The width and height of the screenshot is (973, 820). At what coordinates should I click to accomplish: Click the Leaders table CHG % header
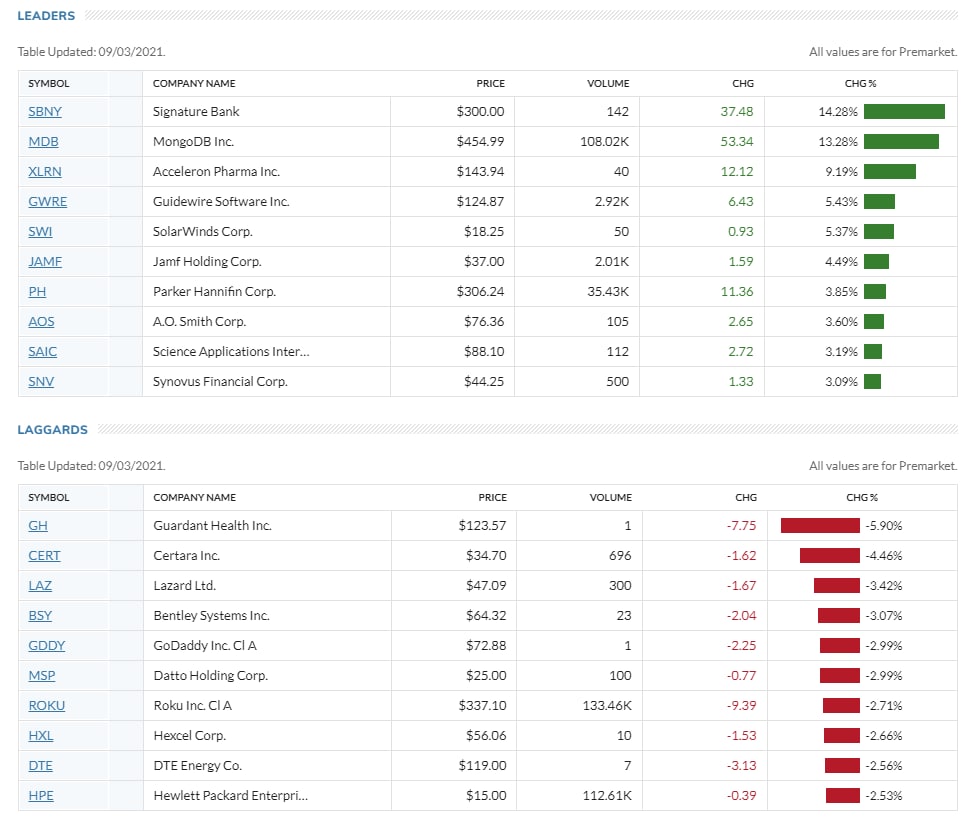click(861, 83)
